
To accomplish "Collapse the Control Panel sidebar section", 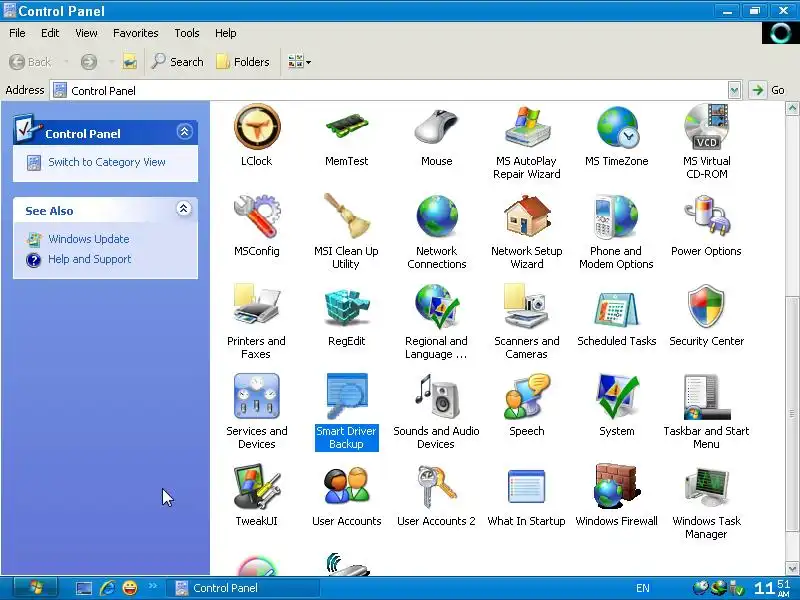I will point(184,132).
